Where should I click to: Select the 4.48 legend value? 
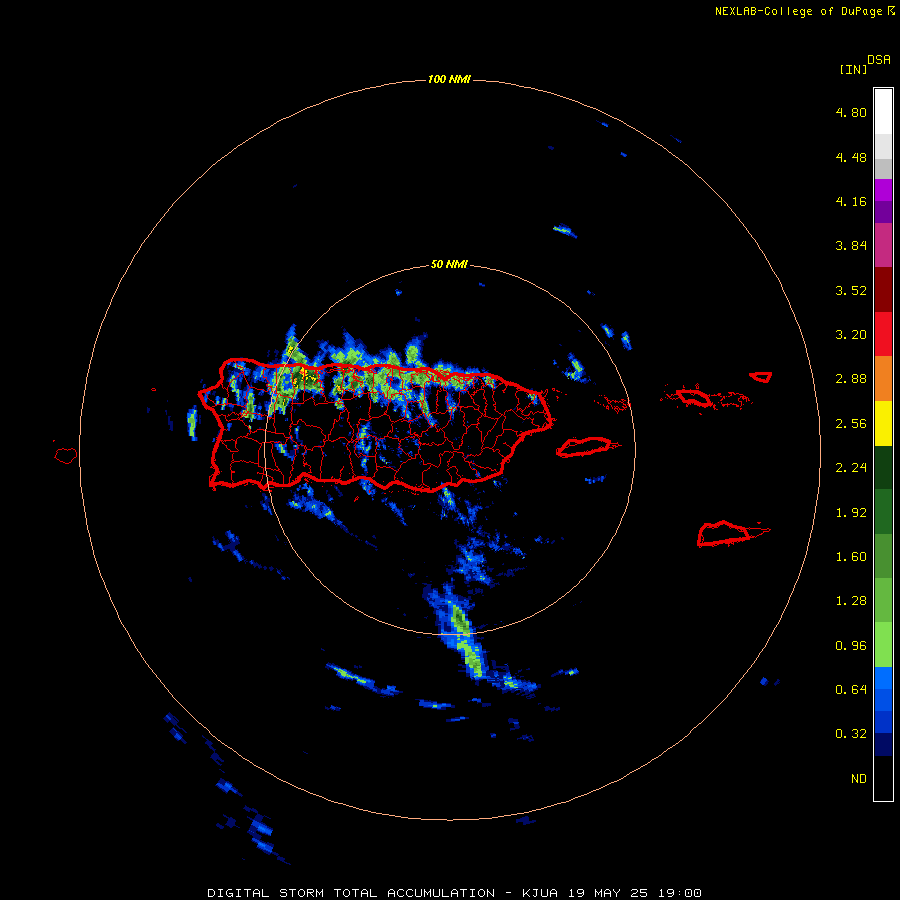click(851, 157)
